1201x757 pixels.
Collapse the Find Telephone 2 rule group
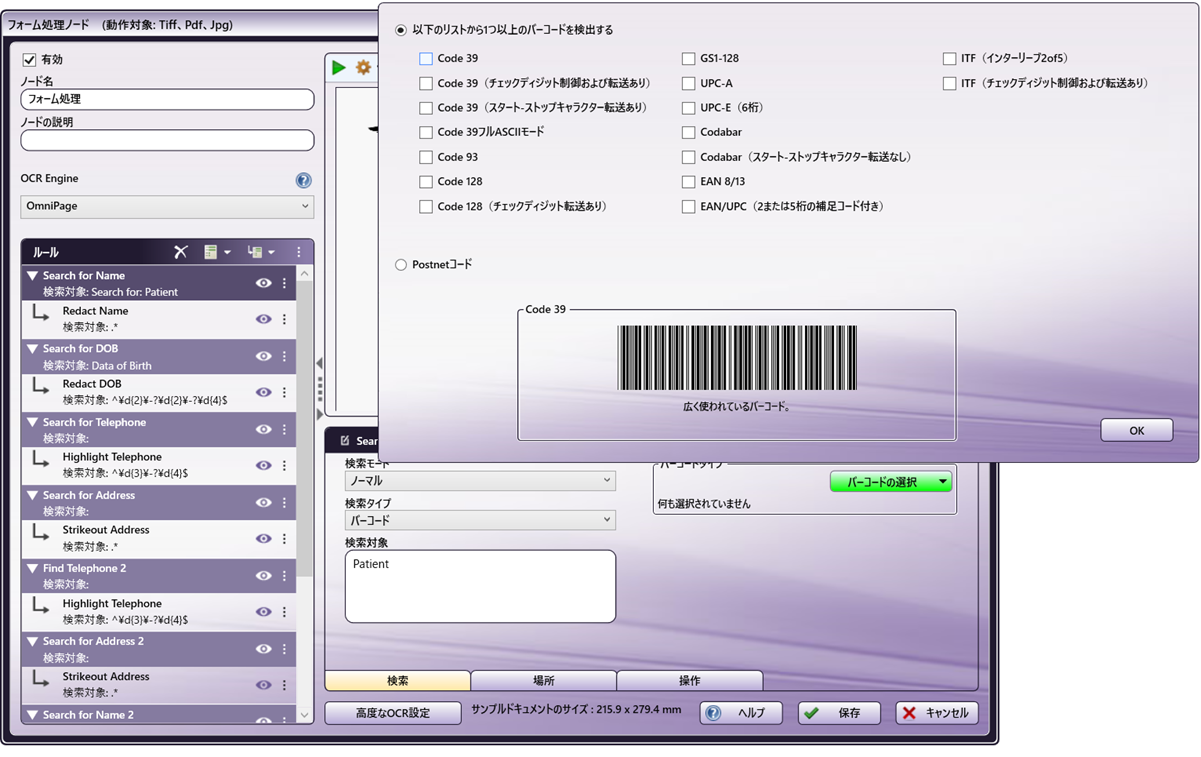coord(32,568)
